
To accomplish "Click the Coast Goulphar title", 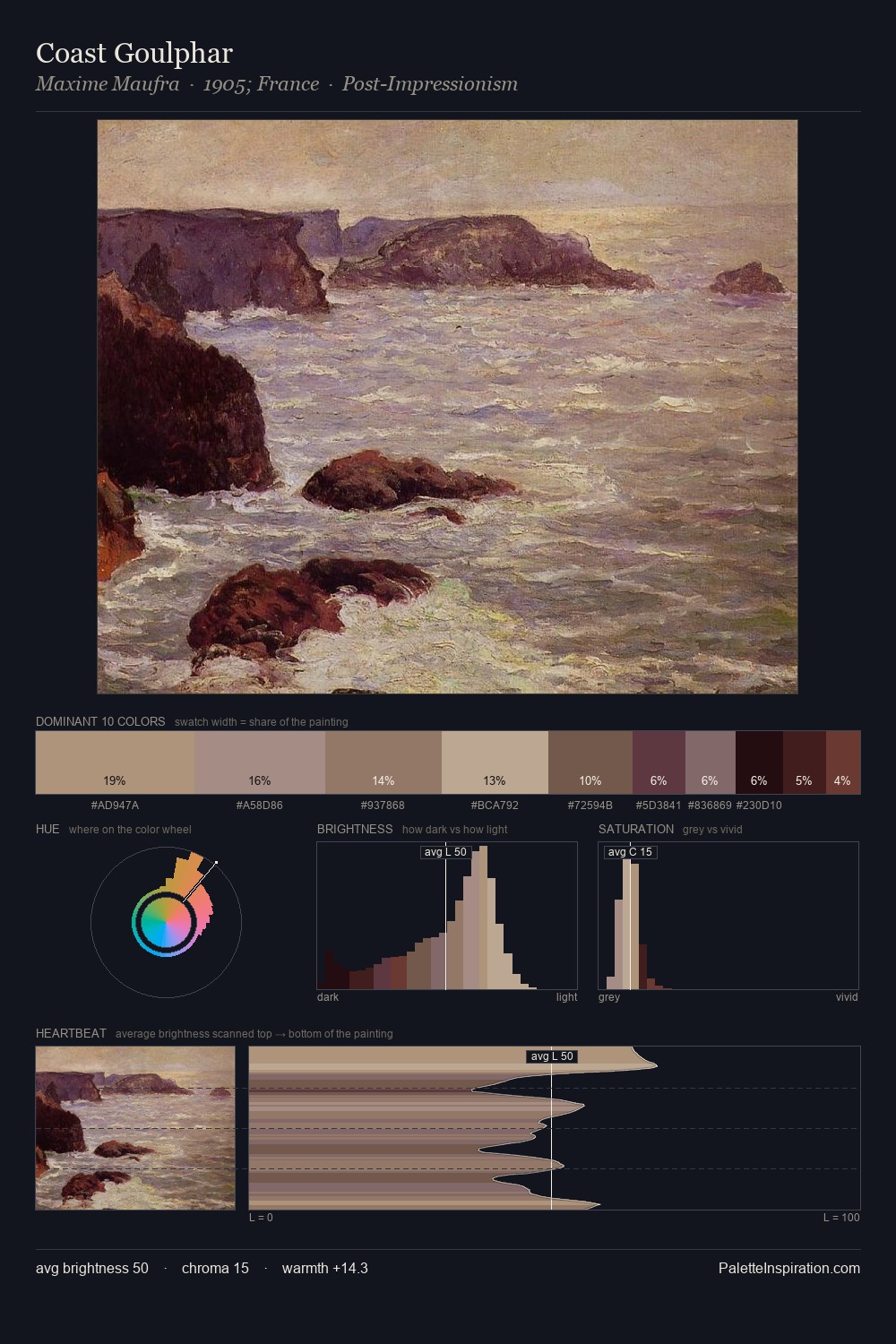I will point(134,54).
